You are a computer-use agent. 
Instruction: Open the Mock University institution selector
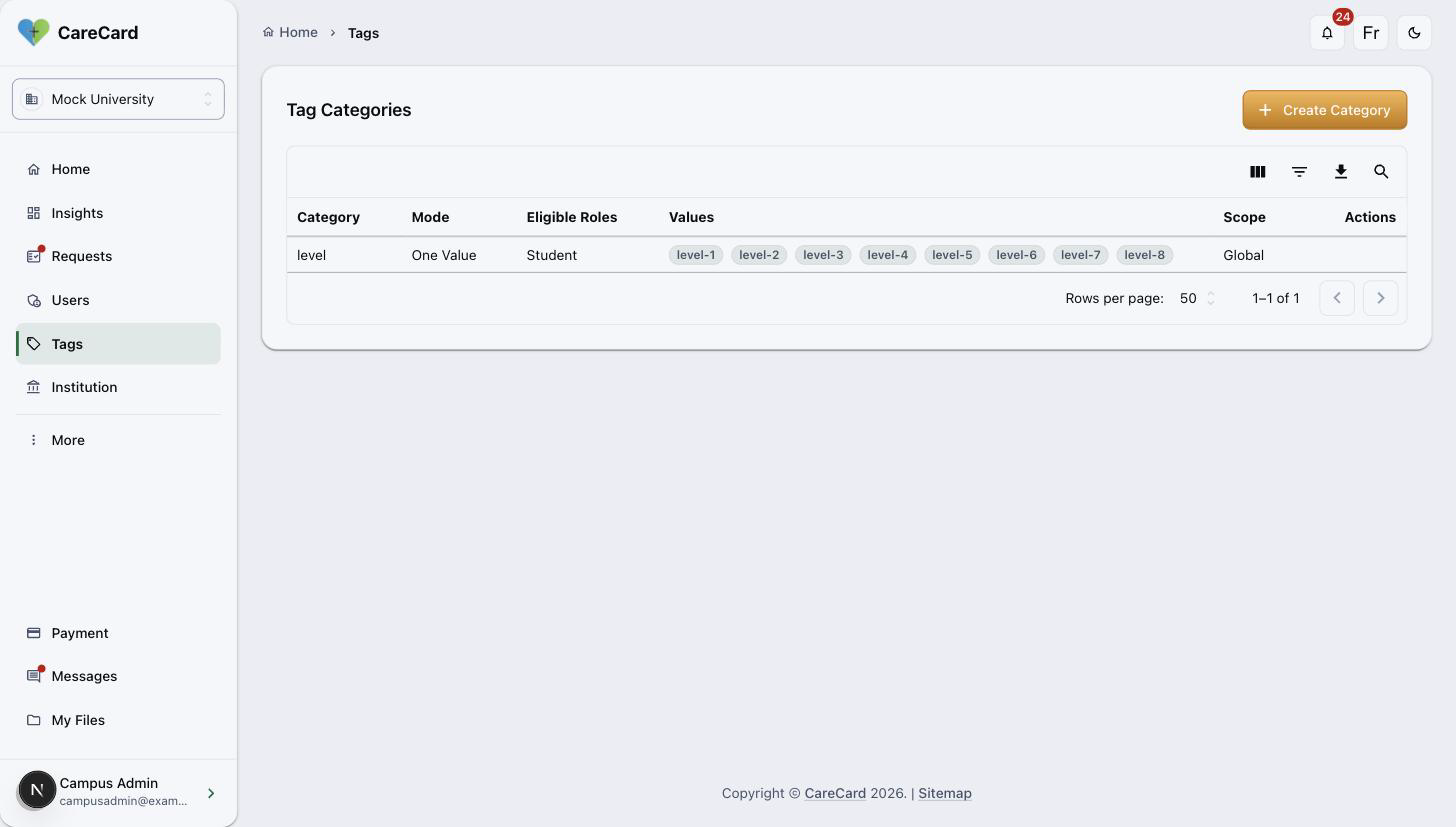point(118,99)
